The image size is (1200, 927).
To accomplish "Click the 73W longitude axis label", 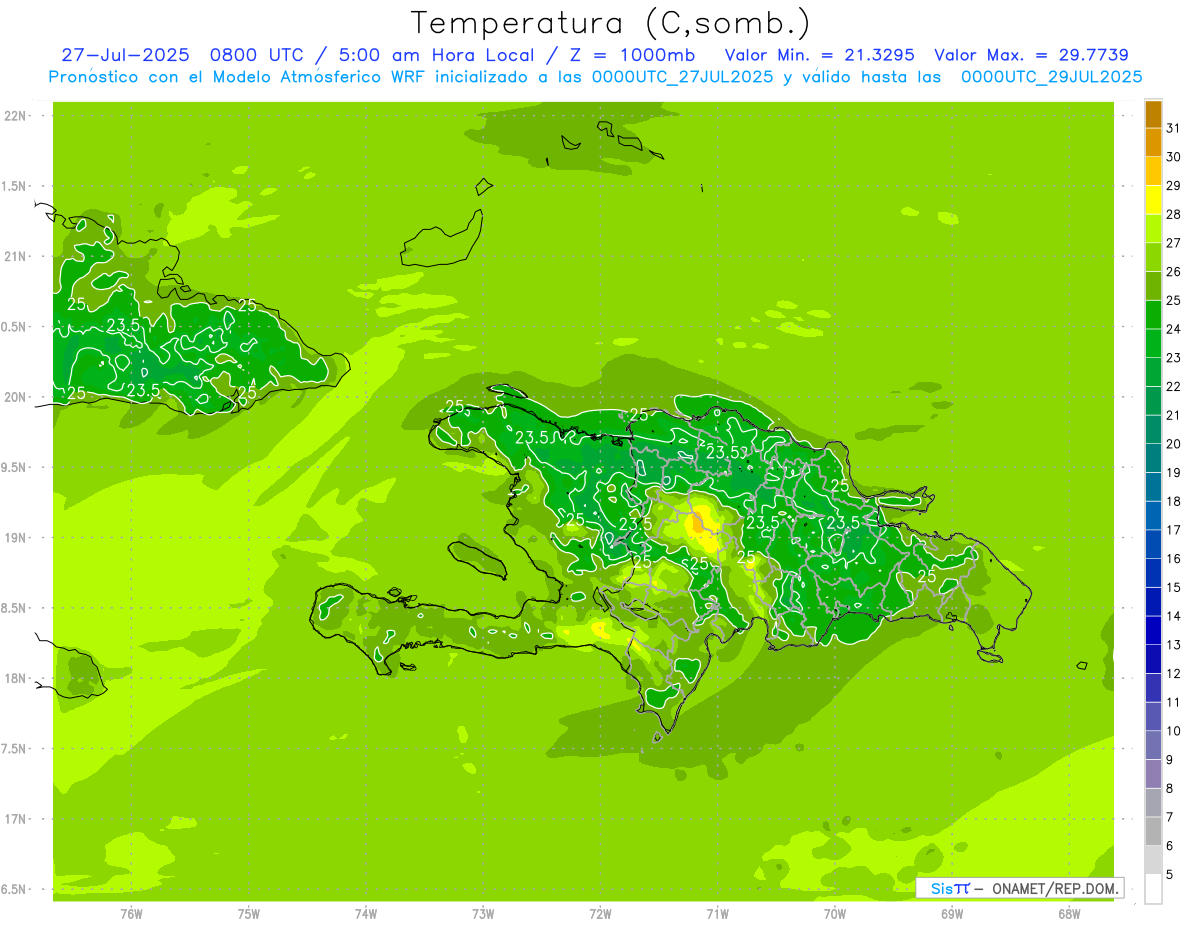I will click(x=483, y=913).
